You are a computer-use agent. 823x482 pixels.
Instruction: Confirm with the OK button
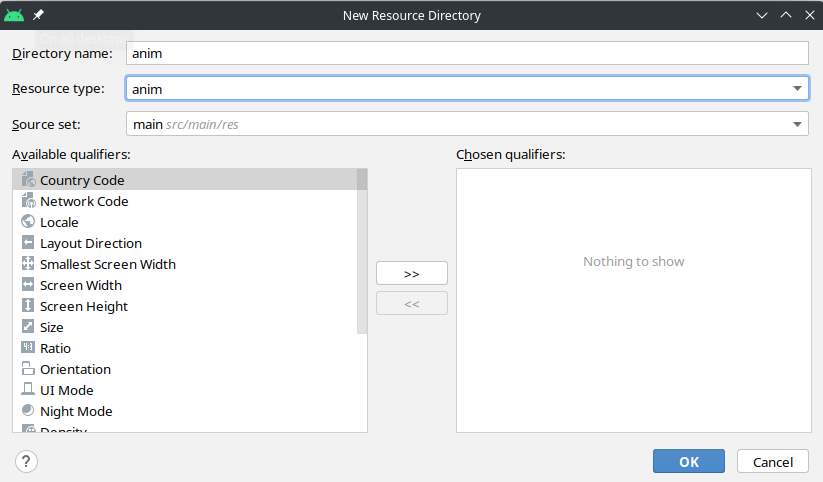pyautogui.click(x=689, y=462)
